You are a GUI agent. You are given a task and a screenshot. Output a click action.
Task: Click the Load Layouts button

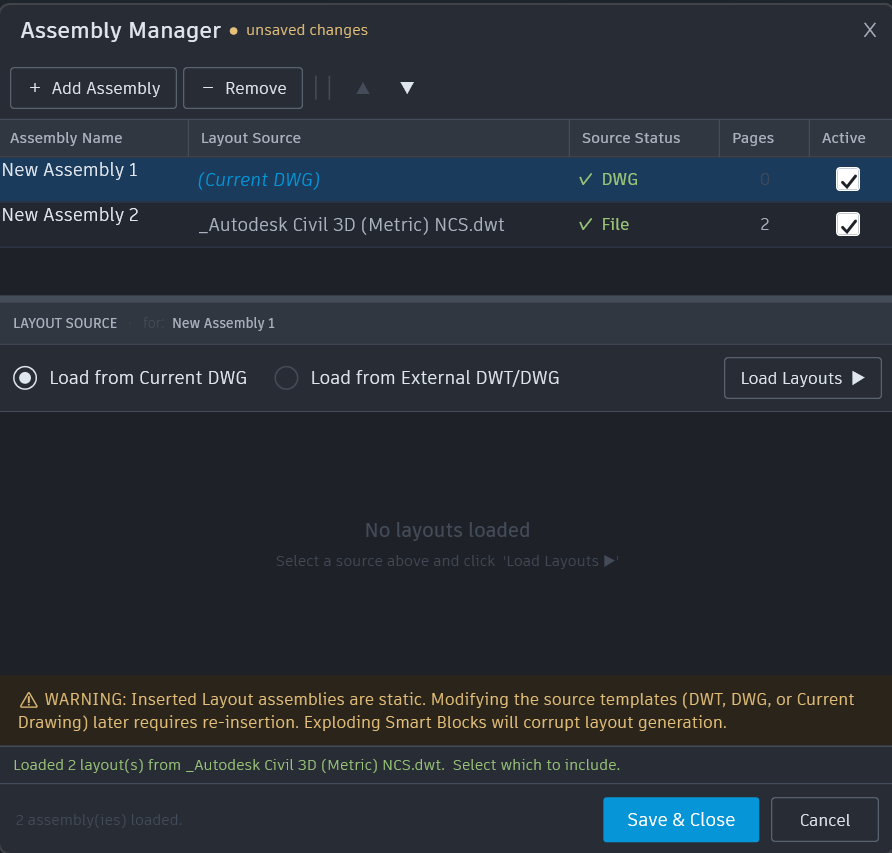point(803,378)
